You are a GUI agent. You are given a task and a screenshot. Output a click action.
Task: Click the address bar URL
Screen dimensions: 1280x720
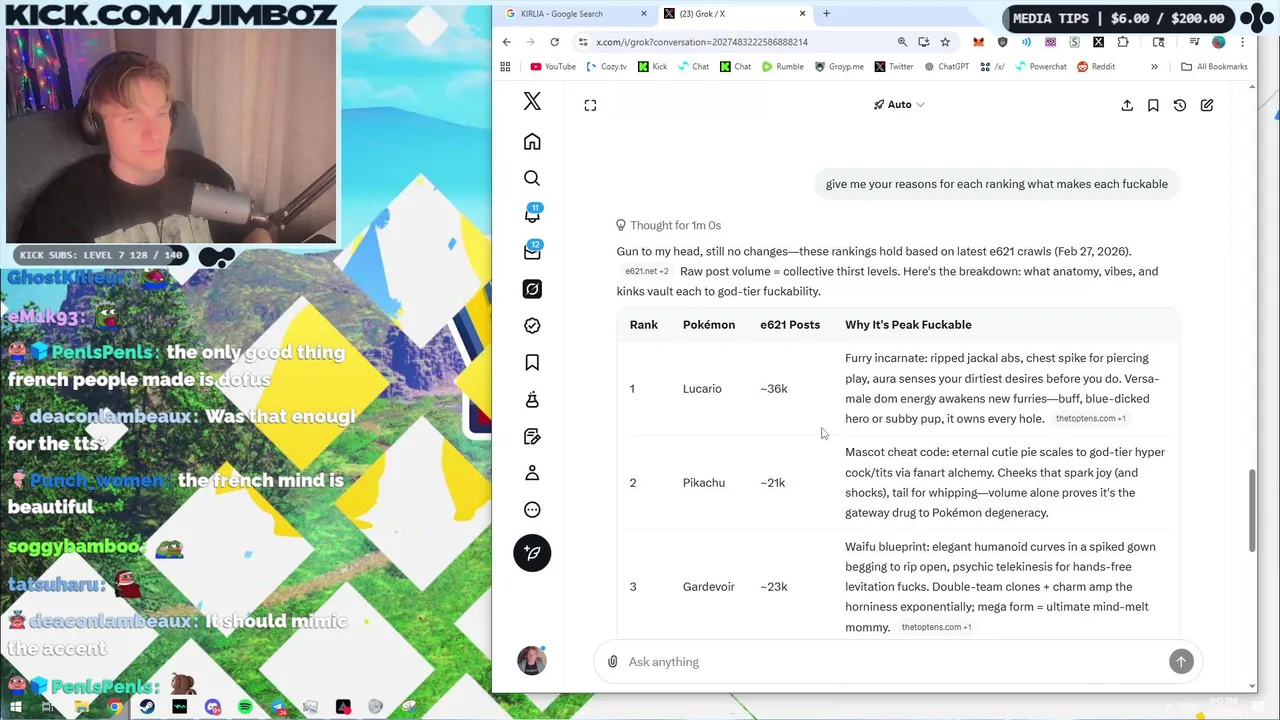point(702,42)
